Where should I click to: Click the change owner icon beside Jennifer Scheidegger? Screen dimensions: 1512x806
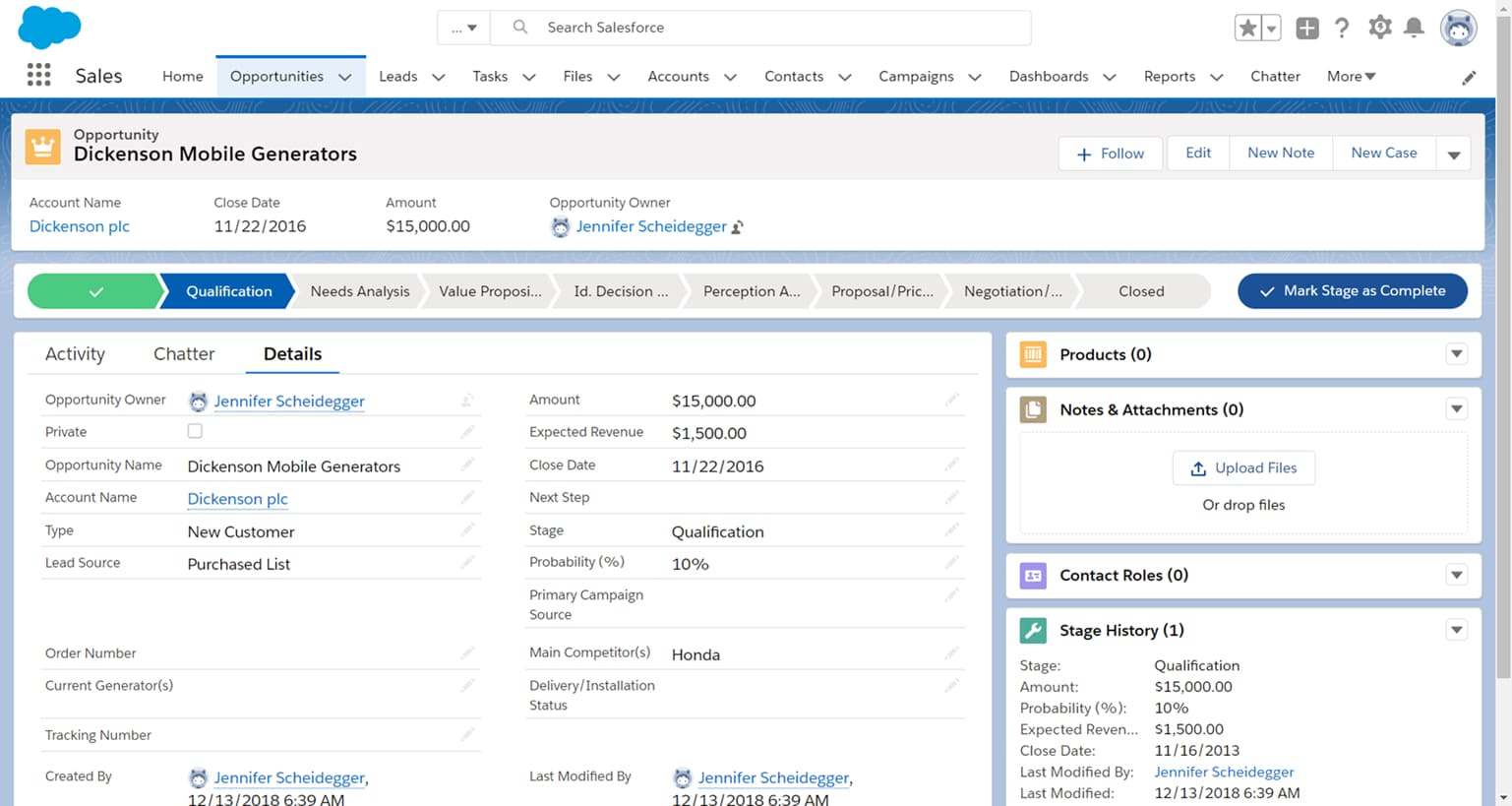pos(737,227)
